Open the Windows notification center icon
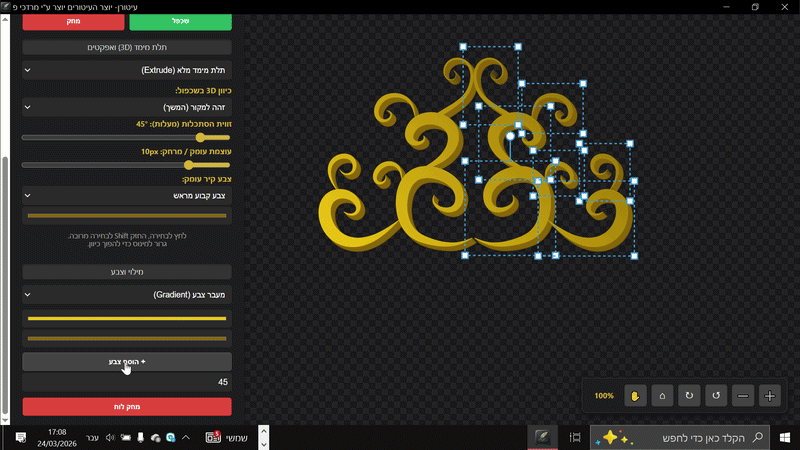This screenshot has height=450, width=800. (x=20, y=438)
